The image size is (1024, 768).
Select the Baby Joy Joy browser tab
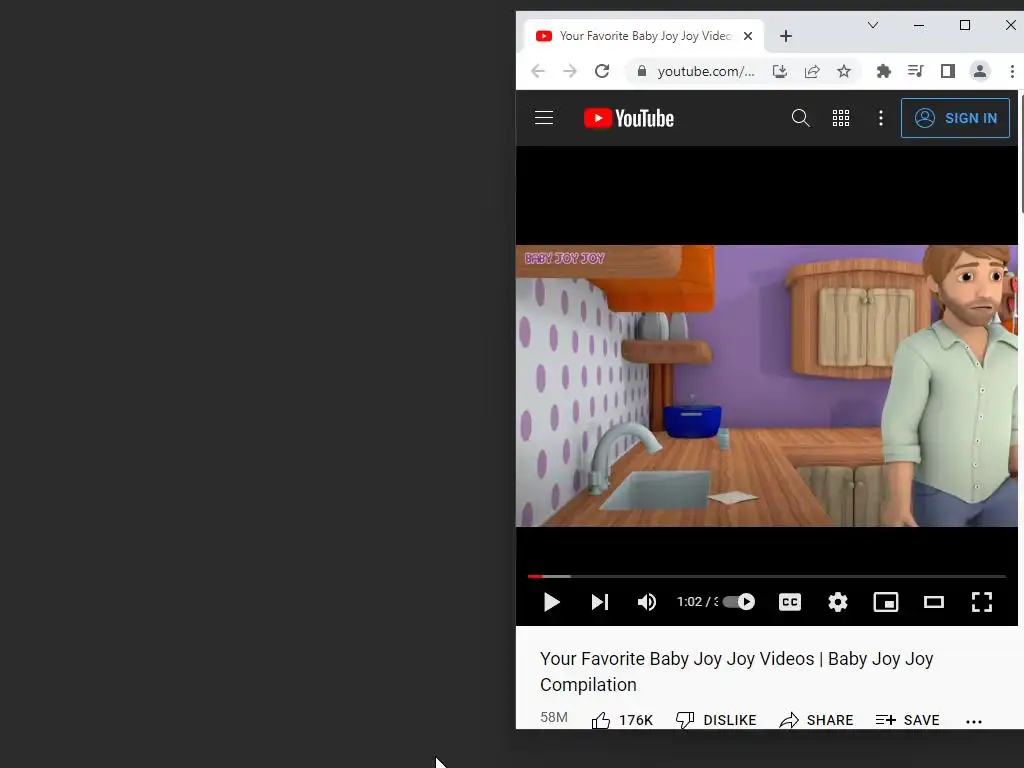tap(643, 36)
